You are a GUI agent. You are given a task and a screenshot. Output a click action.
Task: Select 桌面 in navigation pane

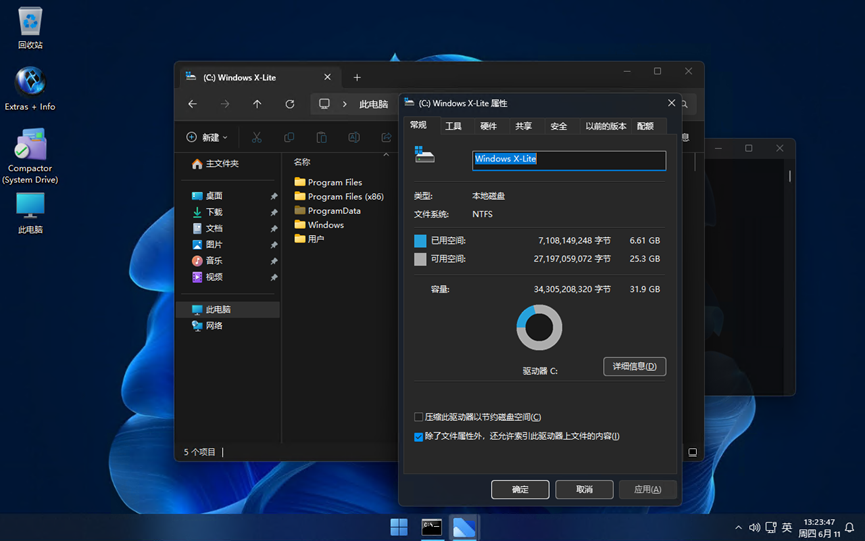[x=229, y=196]
